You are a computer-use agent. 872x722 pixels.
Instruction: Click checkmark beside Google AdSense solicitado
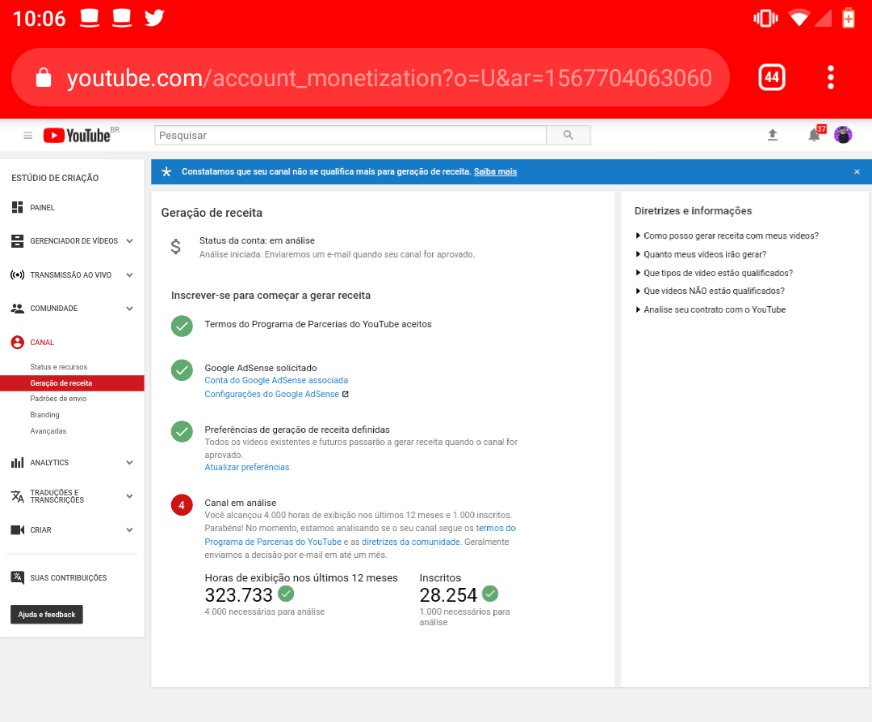(x=181, y=370)
